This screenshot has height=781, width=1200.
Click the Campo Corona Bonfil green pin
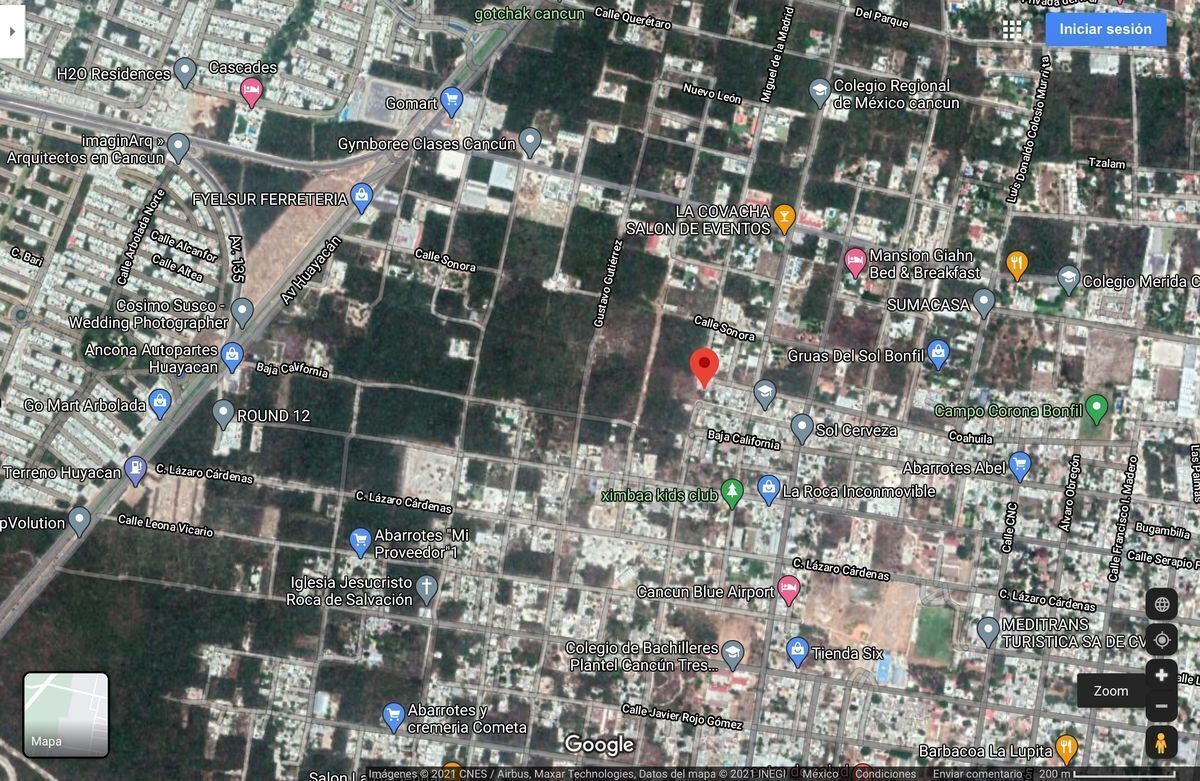[x=1097, y=409]
